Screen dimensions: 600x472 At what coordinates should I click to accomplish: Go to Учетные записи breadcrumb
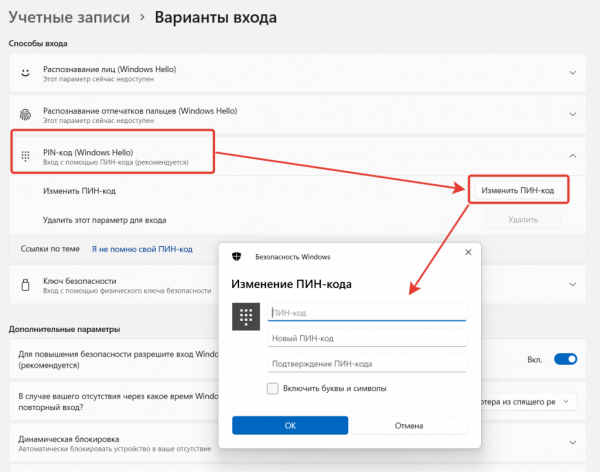tap(69, 18)
